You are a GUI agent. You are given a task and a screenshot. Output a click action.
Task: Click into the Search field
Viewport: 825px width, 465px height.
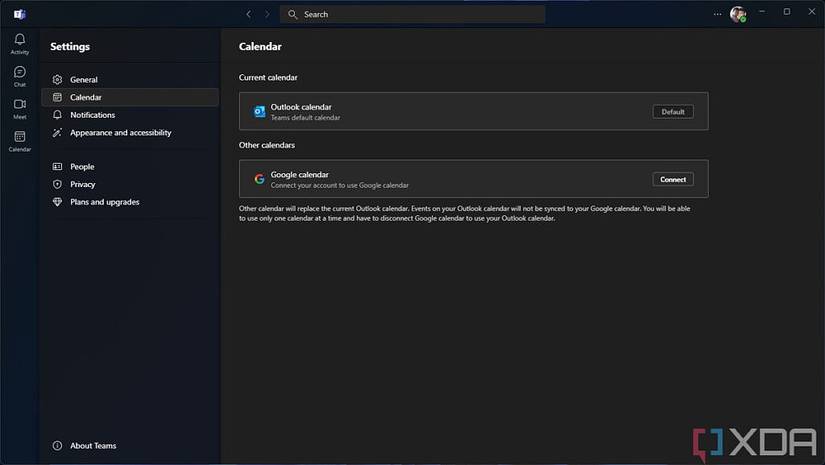coord(412,14)
